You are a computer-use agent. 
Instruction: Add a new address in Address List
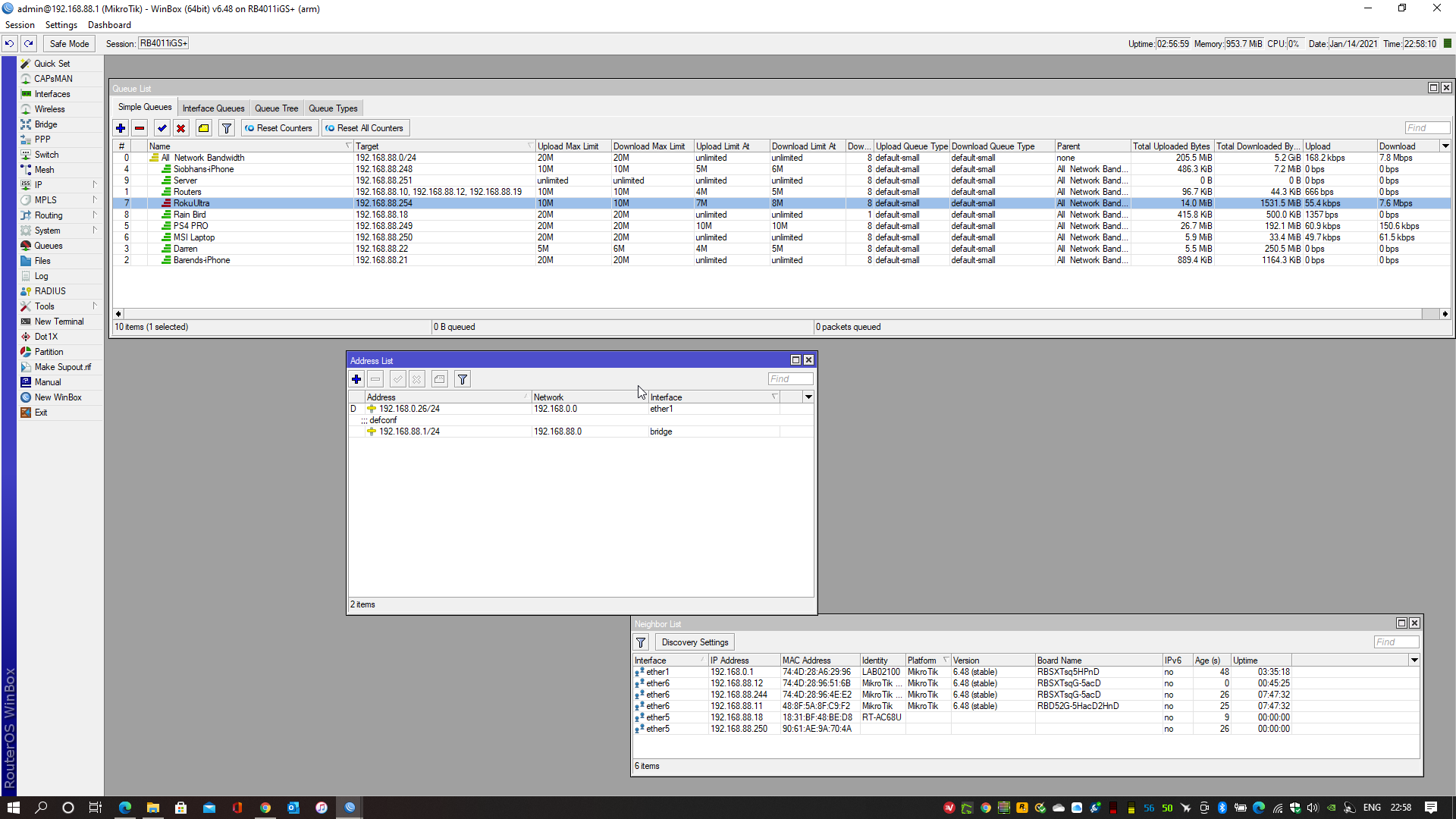point(356,378)
